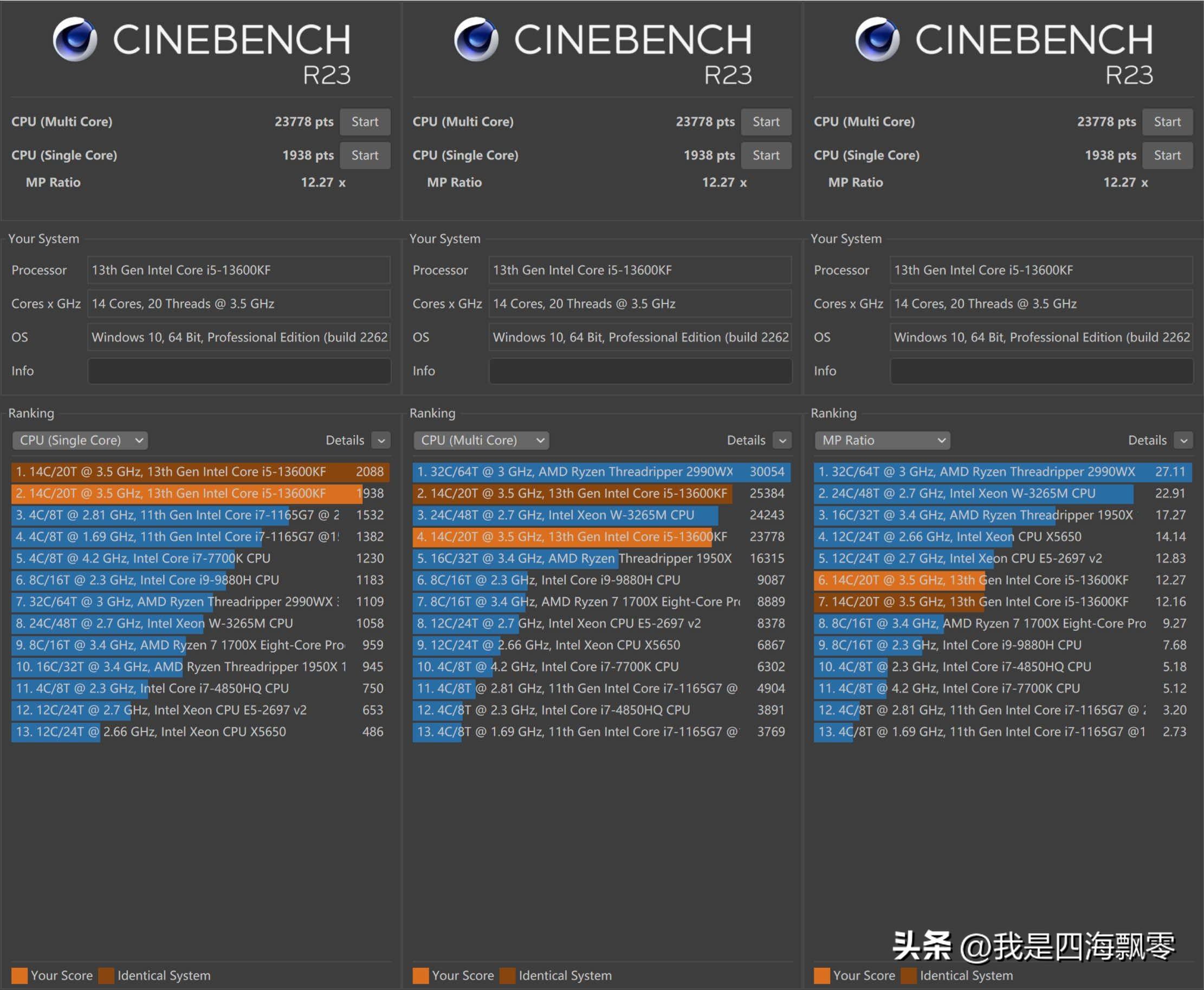
Task: Select i7-4850HQ row scoring 3891
Action: coord(601,710)
